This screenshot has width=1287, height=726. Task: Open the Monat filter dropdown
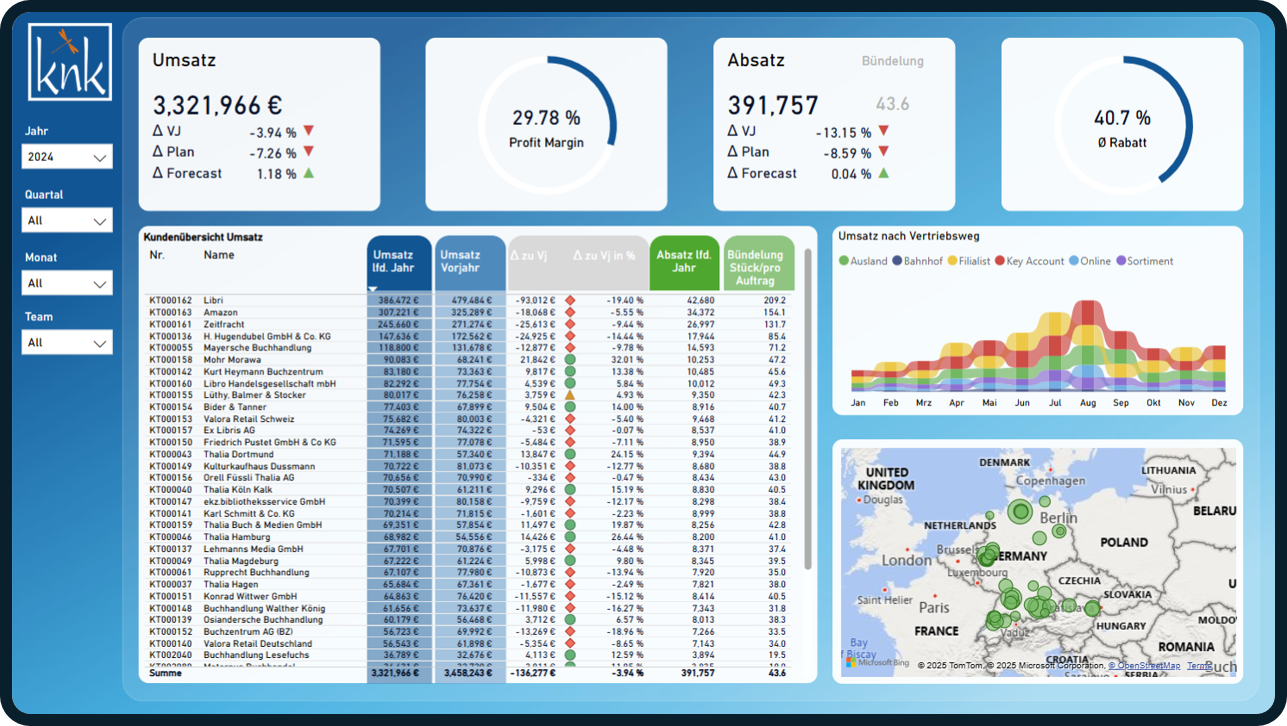coord(67,283)
